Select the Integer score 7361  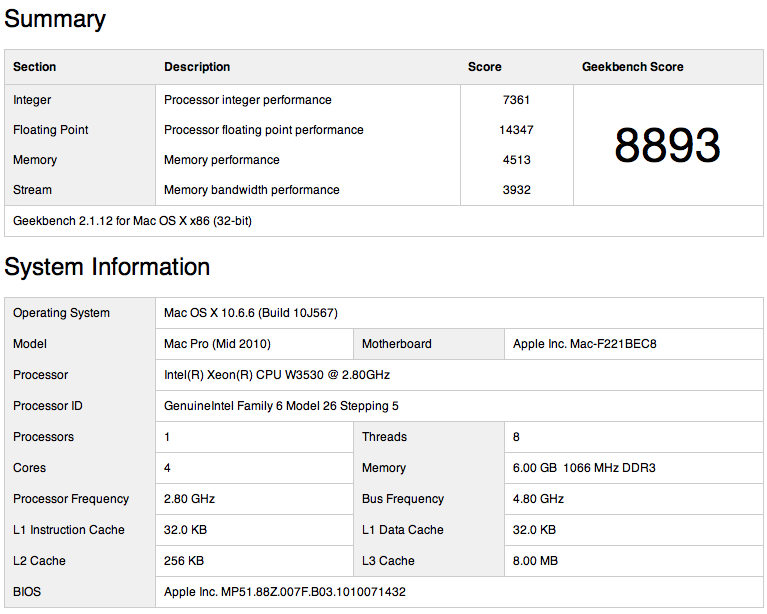point(516,100)
